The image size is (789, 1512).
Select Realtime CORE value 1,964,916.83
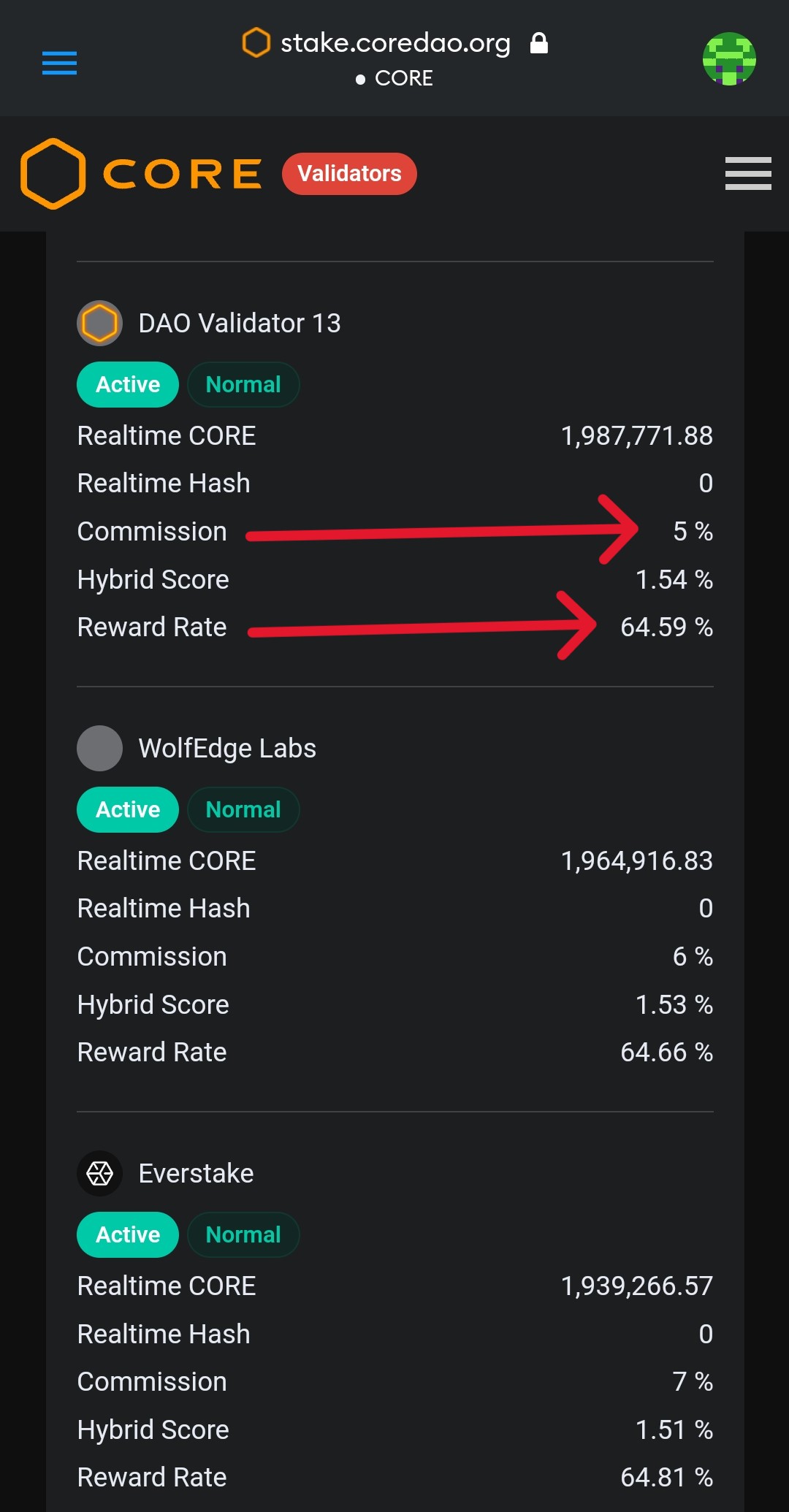point(636,861)
